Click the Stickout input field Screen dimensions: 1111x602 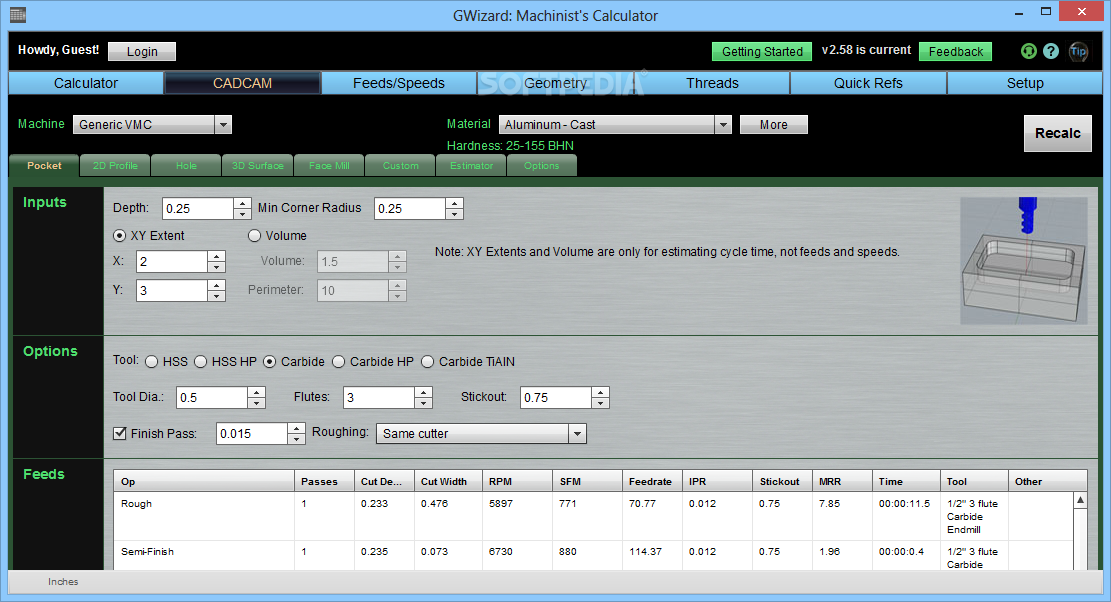tap(556, 397)
